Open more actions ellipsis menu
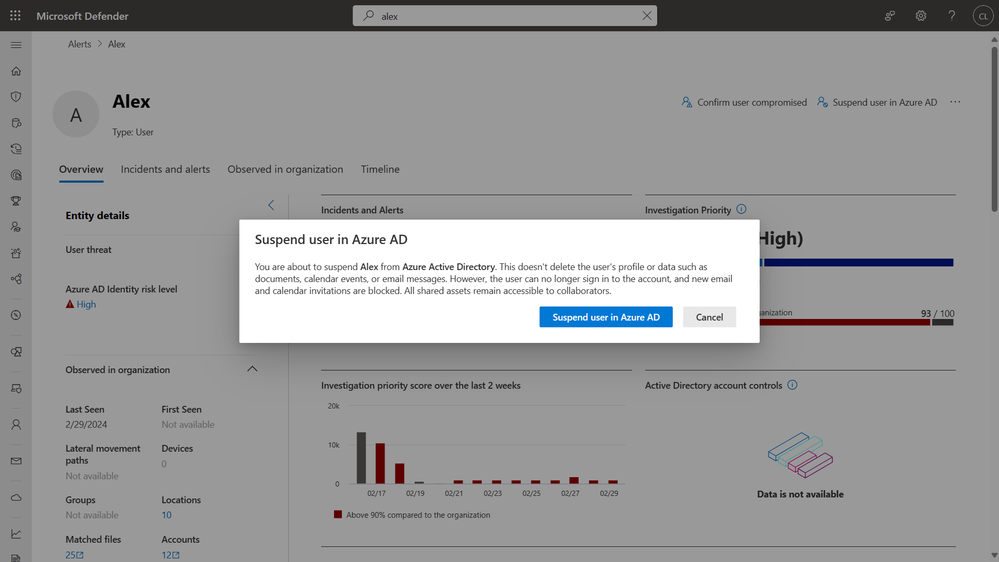Viewport: 999px width, 562px height. click(x=955, y=102)
